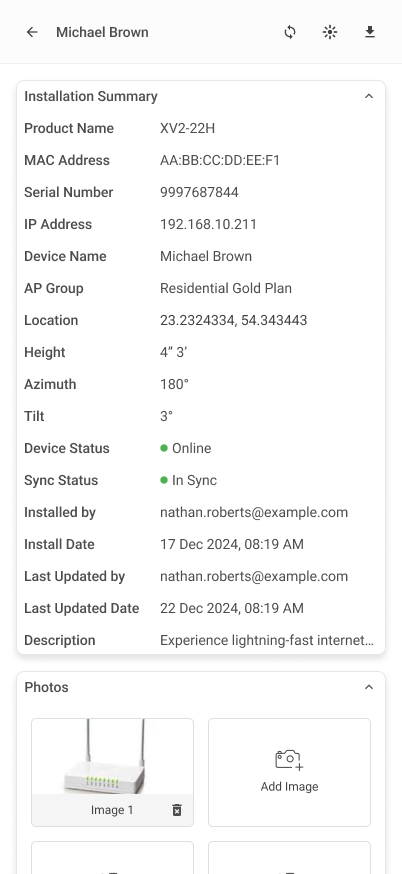The image size is (402, 874).
Task: Click the Last Updated by email address
Action: click(254, 576)
